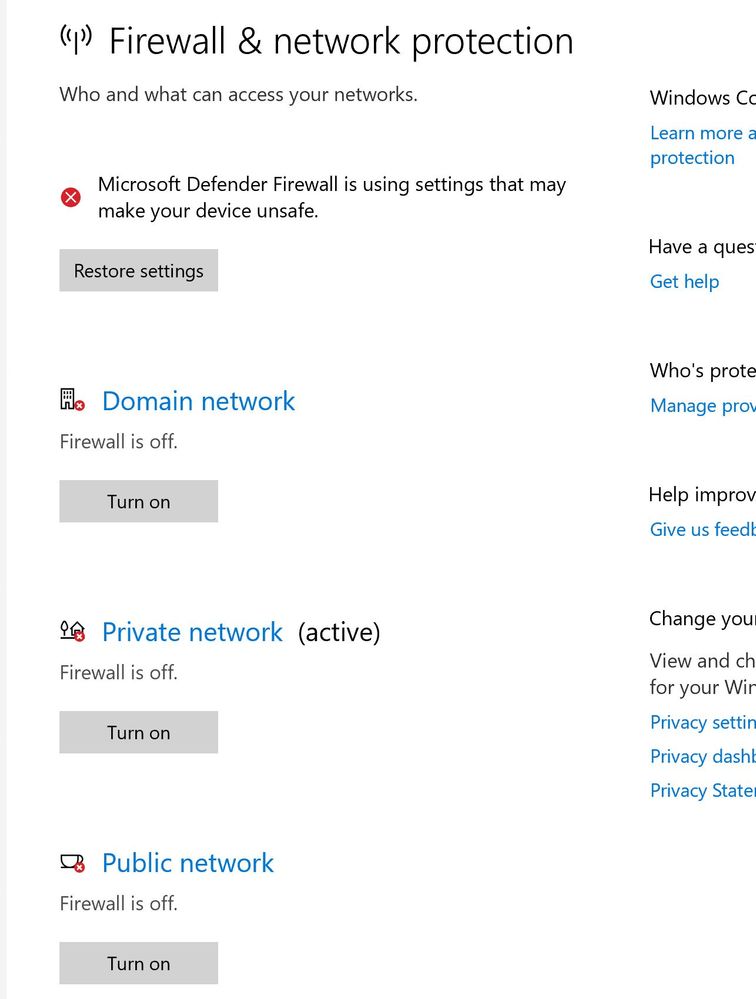Screen dimensions: 756x999
Task: Click the Private network house icon
Action: 73,631
